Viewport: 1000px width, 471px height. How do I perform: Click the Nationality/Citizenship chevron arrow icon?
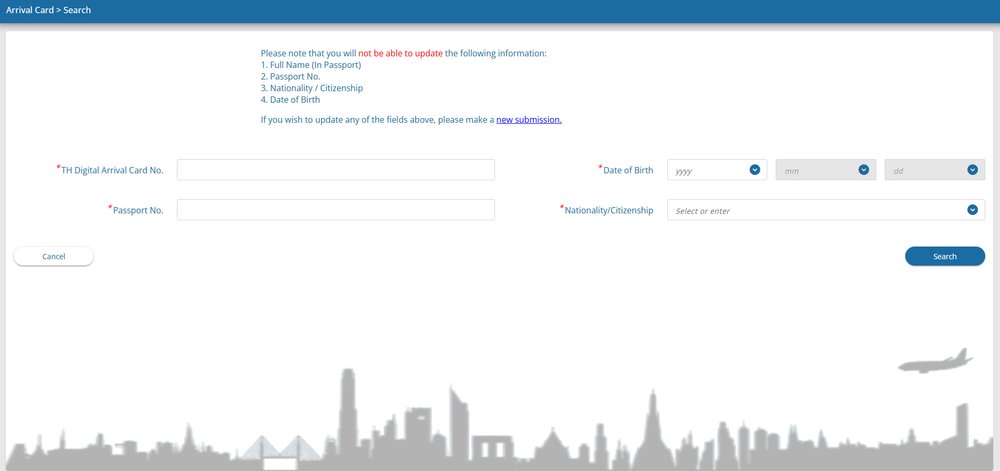pos(973,210)
